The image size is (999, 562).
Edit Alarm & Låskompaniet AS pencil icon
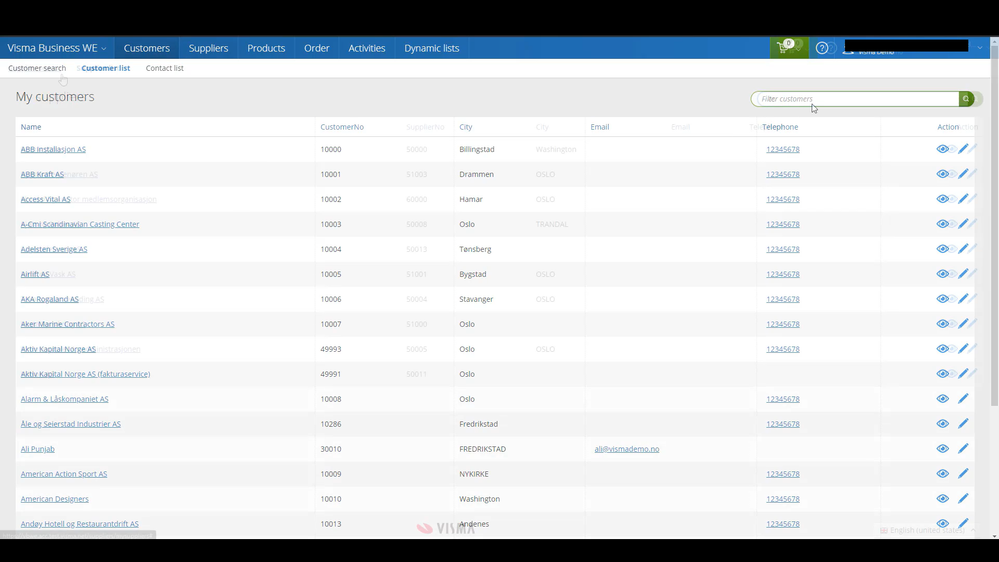[x=963, y=399]
